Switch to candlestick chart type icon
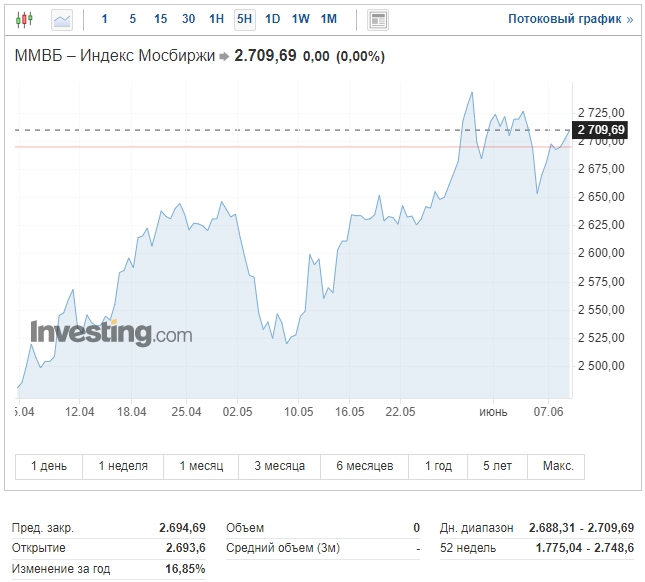Image resolution: width=645 pixels, height=582 pixels. (x=24, y=19)
